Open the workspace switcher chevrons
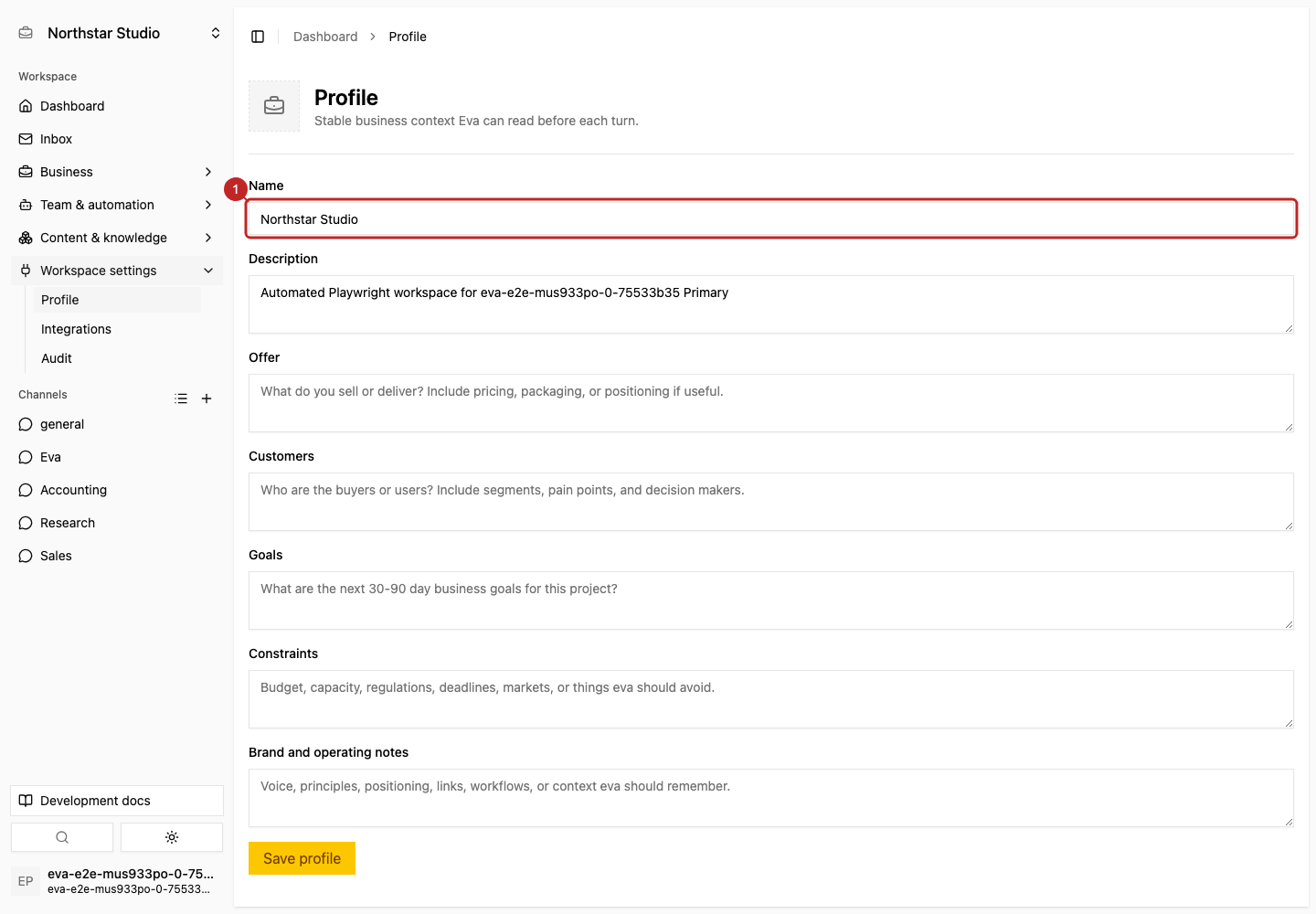Screen dimensions: 1316x914 (x=216, y=33)
